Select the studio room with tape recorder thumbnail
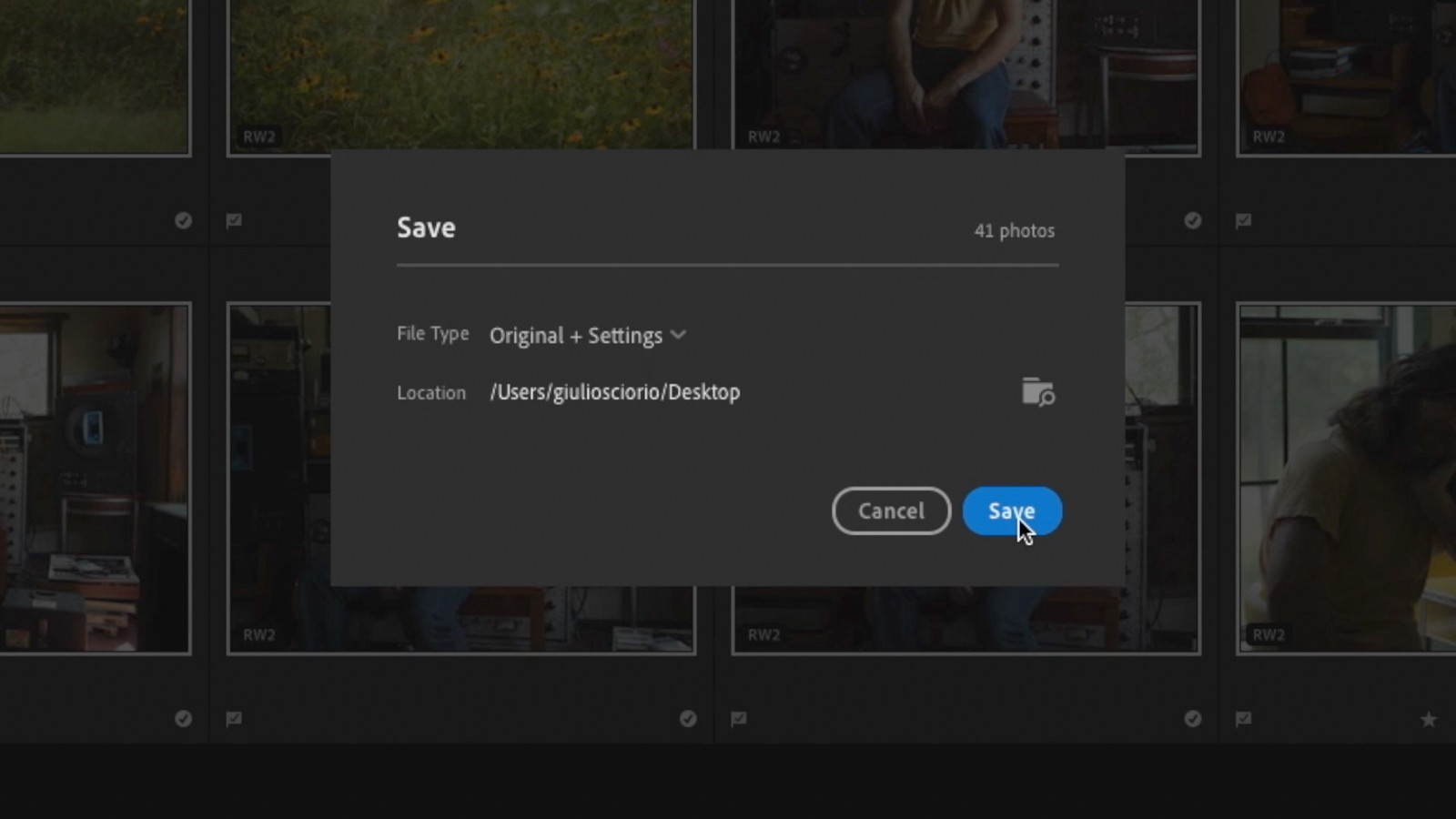The image size is (1456, 819). (x=95, y=478)
